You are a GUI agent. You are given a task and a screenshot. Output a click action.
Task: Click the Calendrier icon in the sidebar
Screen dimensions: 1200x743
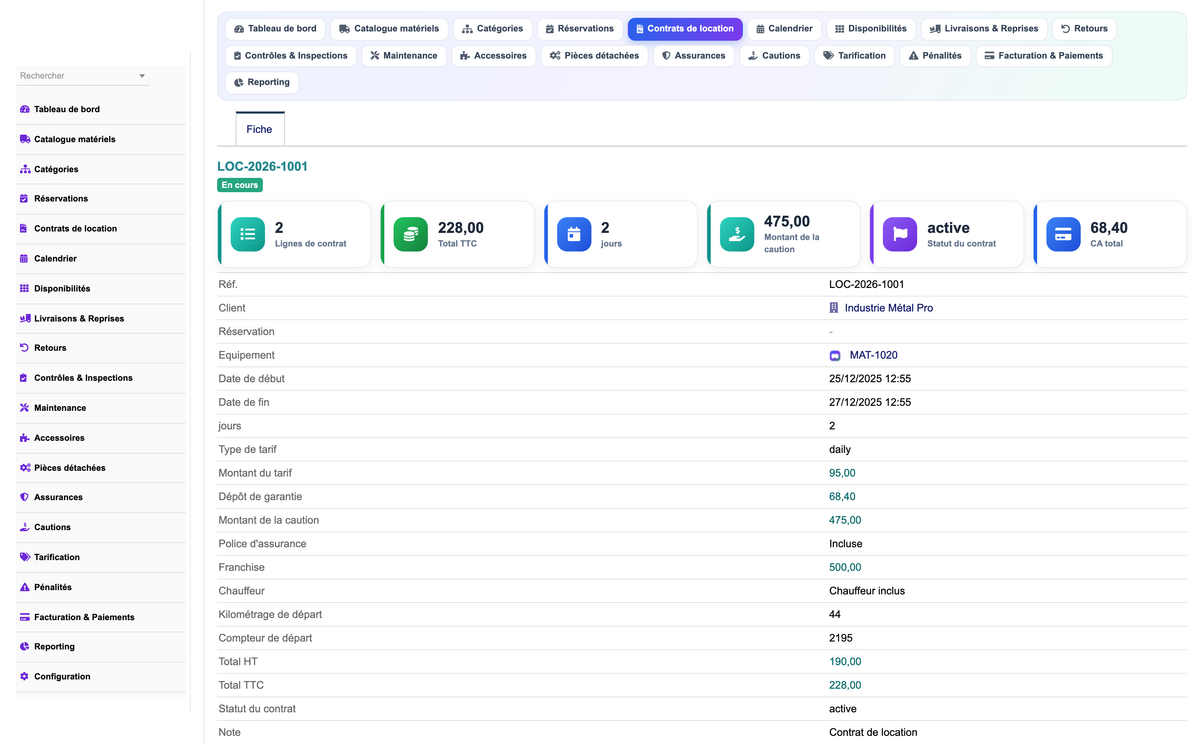(24, 258)
